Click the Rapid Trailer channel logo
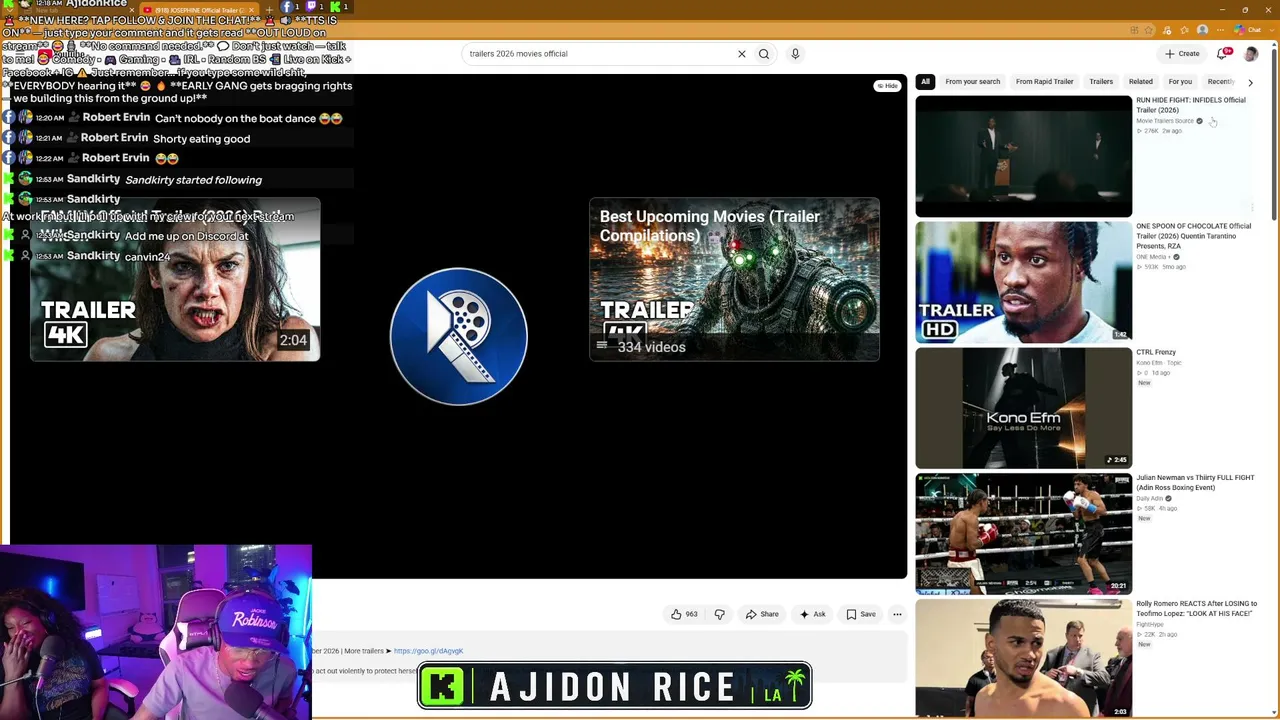Viewport: 1280px width, 720px height. click(x=459, y=336)
